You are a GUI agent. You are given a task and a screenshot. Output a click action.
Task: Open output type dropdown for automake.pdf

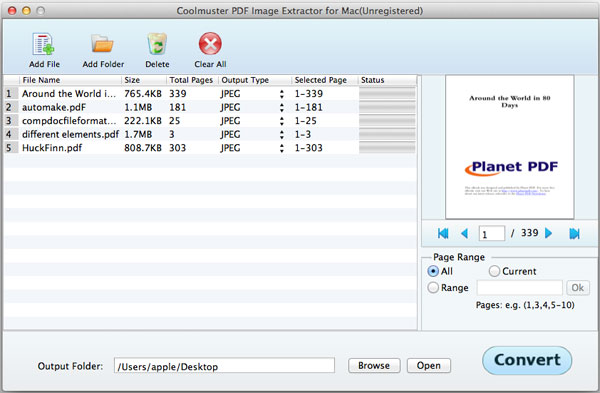(x=282, y=108)
